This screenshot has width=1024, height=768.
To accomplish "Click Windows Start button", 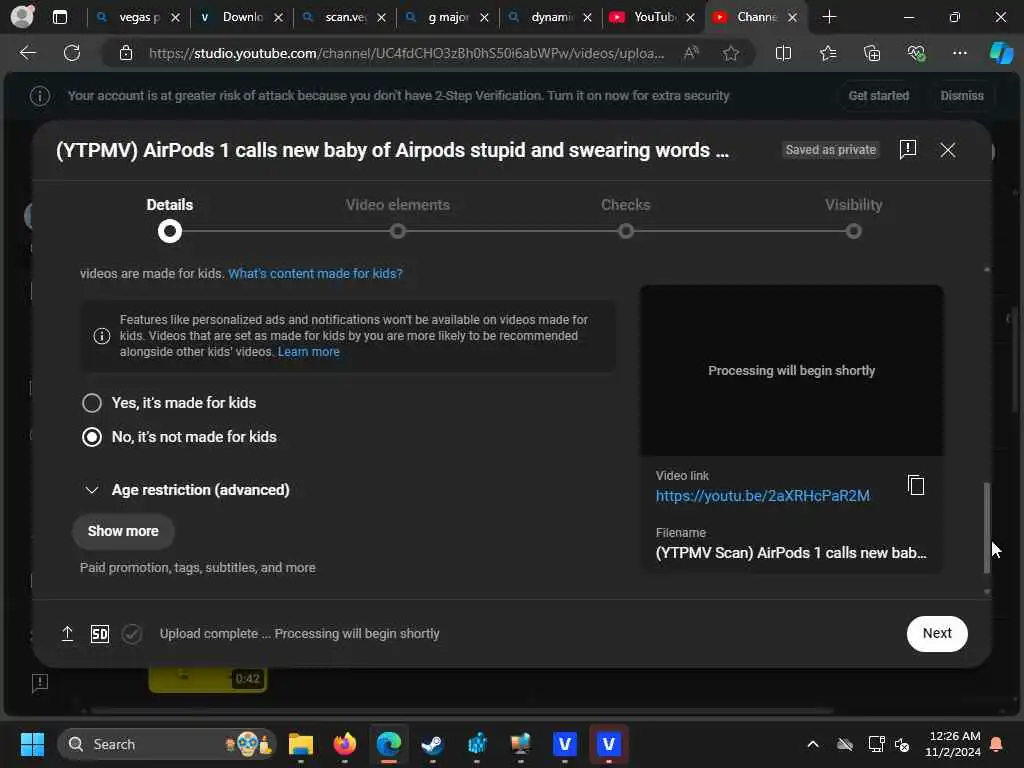I will [x=32, y=744].
